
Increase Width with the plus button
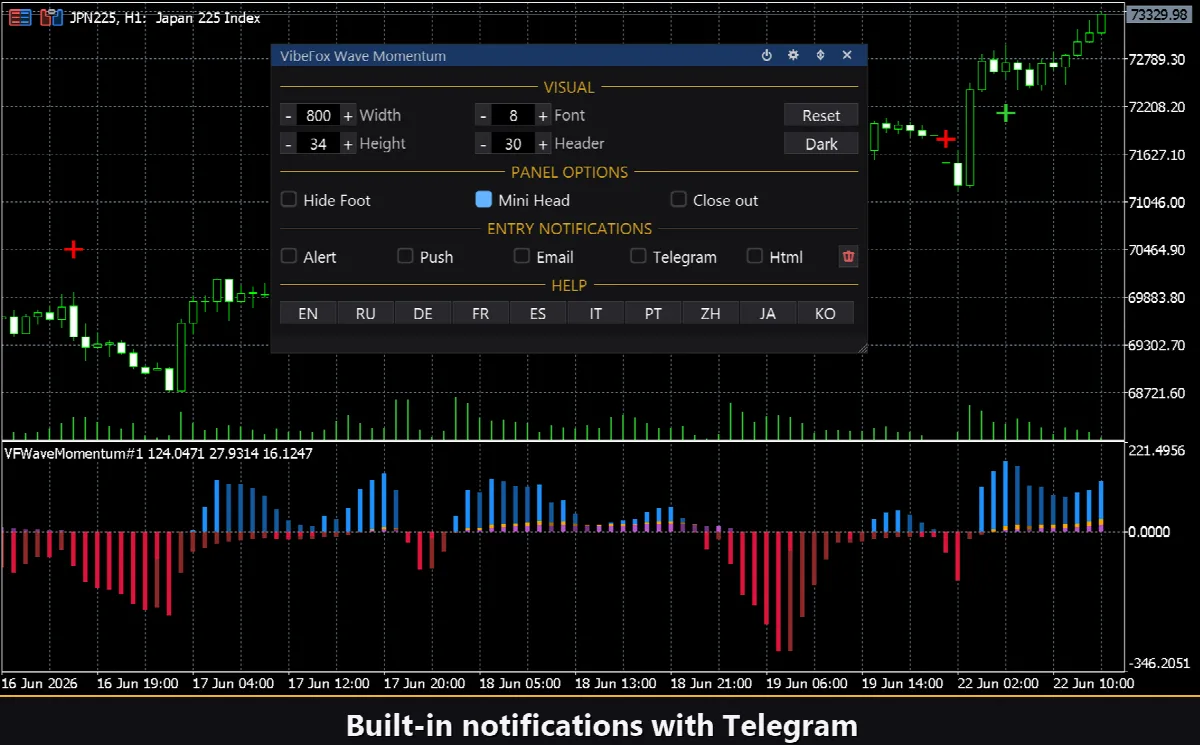[x=348, y=116]
